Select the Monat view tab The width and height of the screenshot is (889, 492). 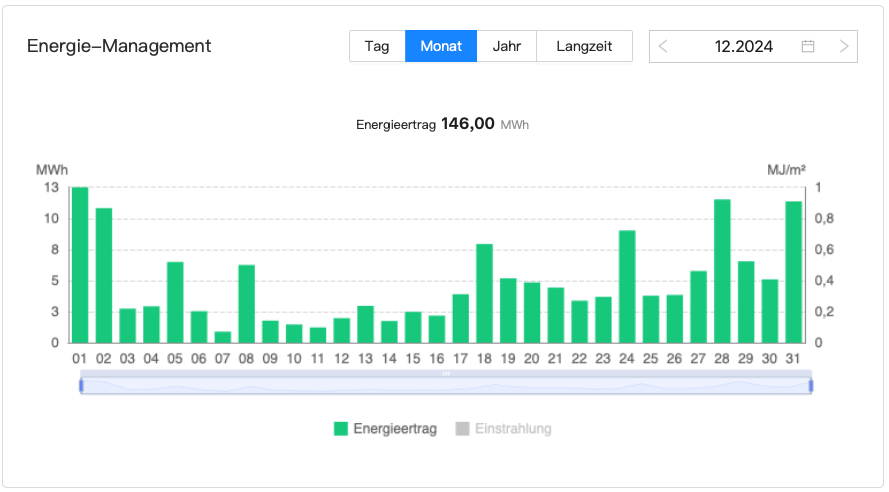tap(441, 47)
